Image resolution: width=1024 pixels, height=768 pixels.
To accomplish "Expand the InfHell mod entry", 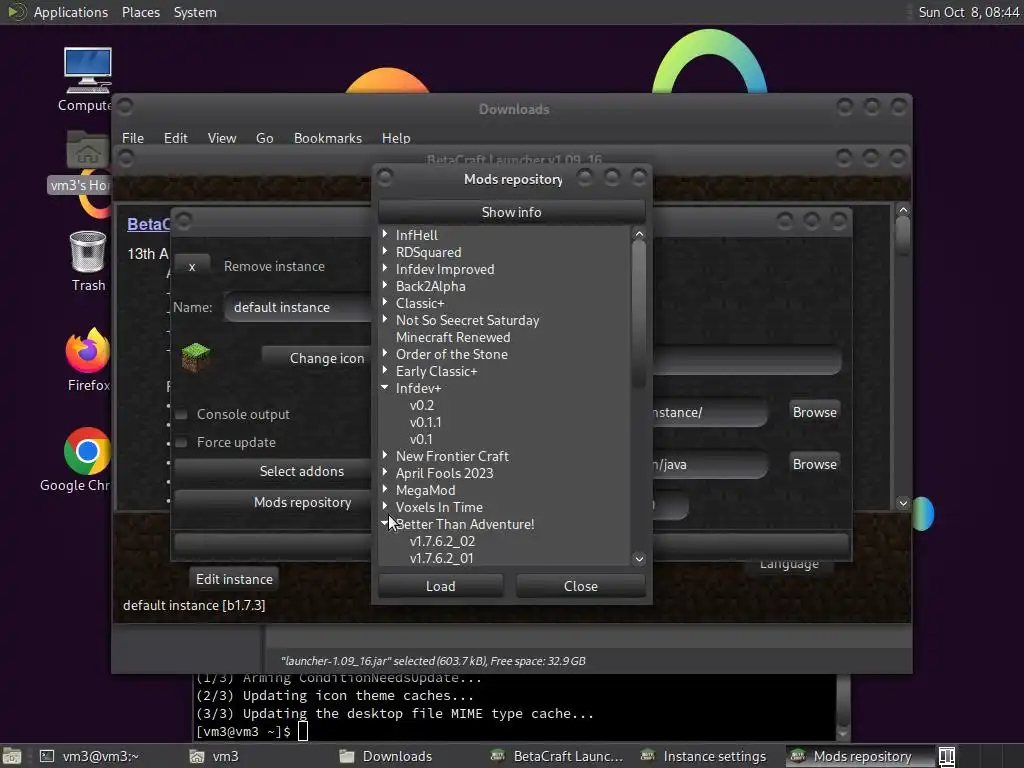I will (x=385, y=234).
